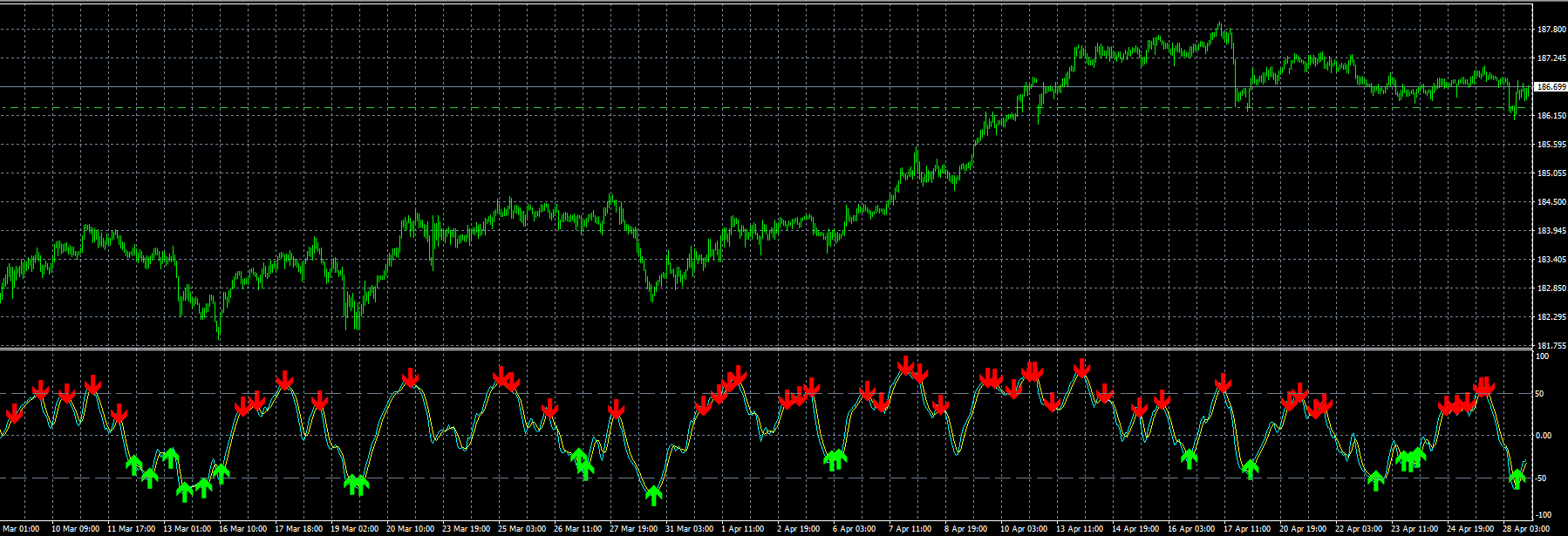The height and width of the screenshot is (536, 1568).
Task: Select the 14 Apr 19:00 time label
Action: pyautogui.click(x=1136, y=529)
